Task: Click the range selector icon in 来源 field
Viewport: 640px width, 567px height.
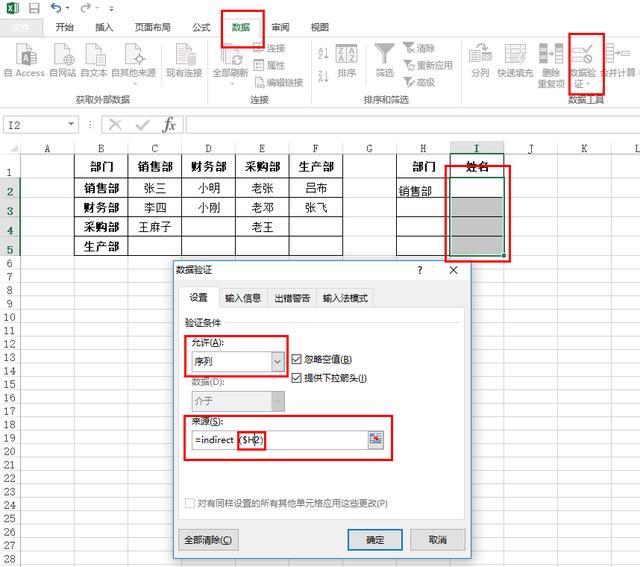Action: (x=376, y=440)
